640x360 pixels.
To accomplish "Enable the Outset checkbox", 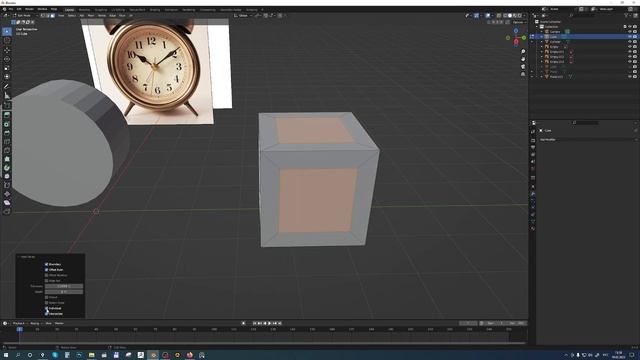I will pos(47,297).
